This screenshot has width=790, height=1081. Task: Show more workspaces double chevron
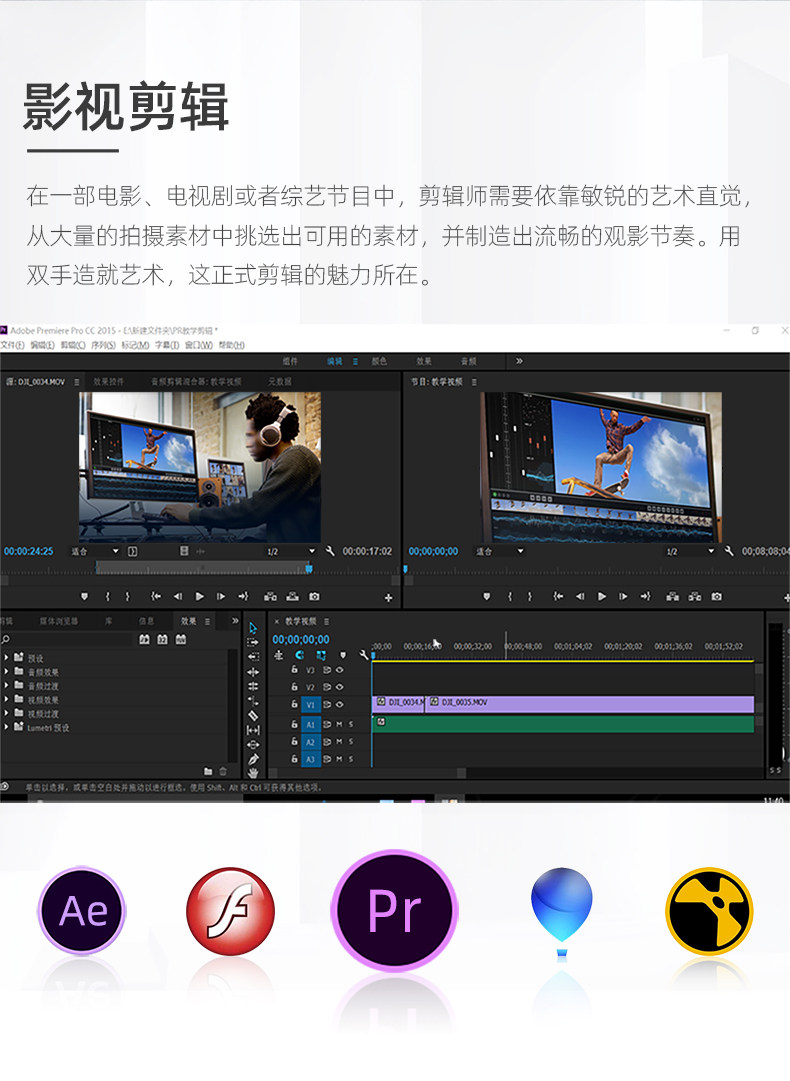pos(518,361)
